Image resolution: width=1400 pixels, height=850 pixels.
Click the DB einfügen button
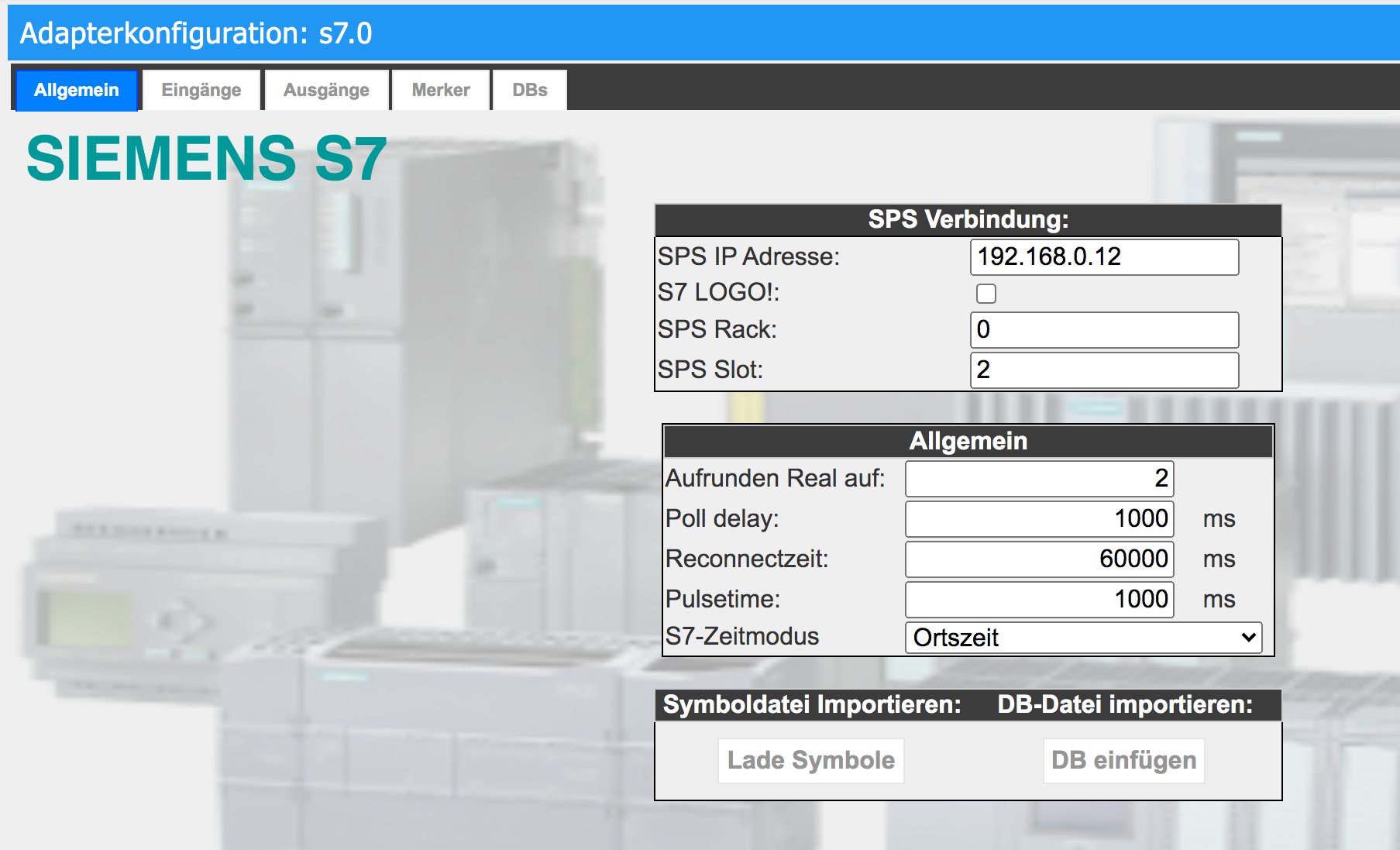point(1124,760)
